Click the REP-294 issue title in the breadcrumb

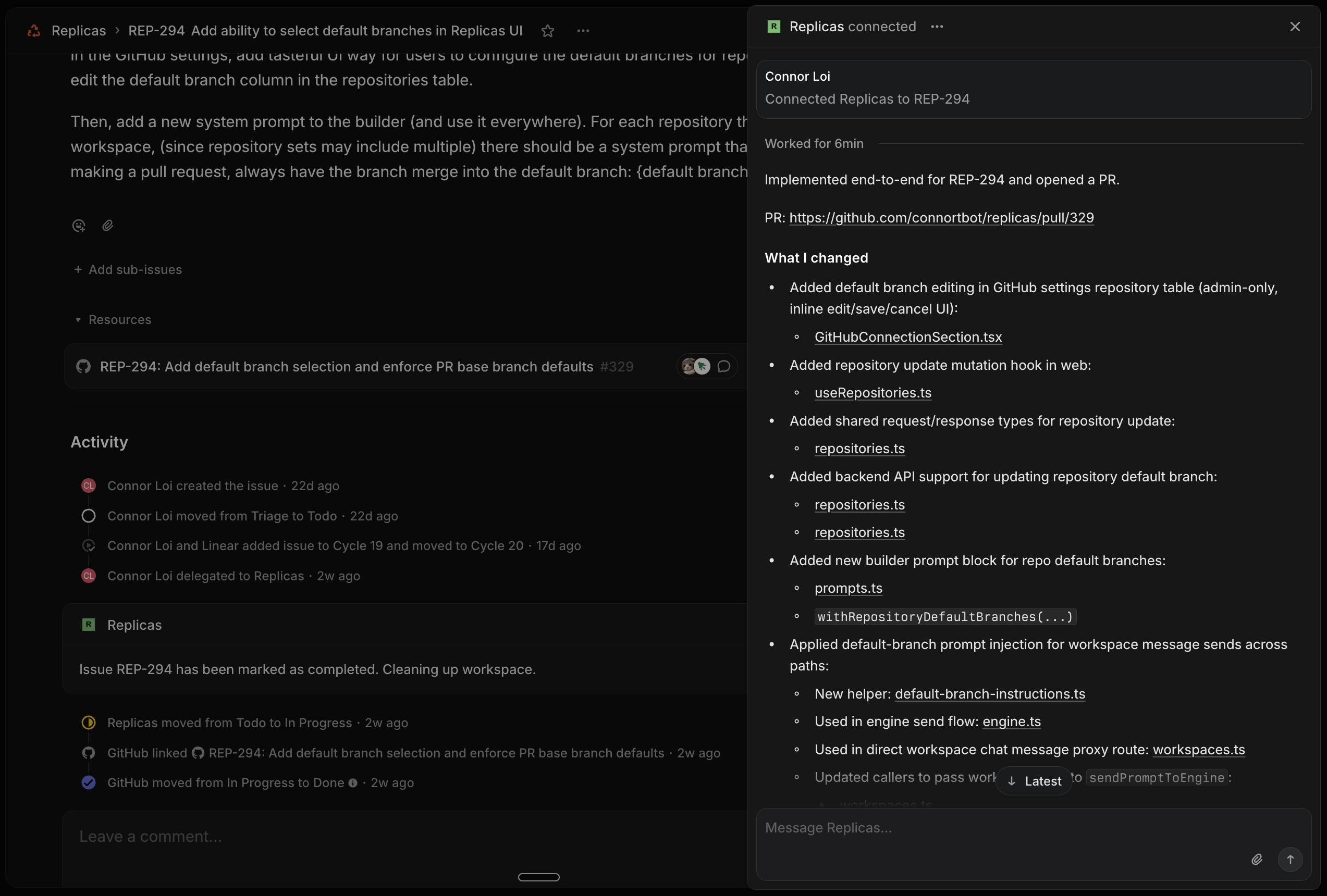(x=325, y=31)
